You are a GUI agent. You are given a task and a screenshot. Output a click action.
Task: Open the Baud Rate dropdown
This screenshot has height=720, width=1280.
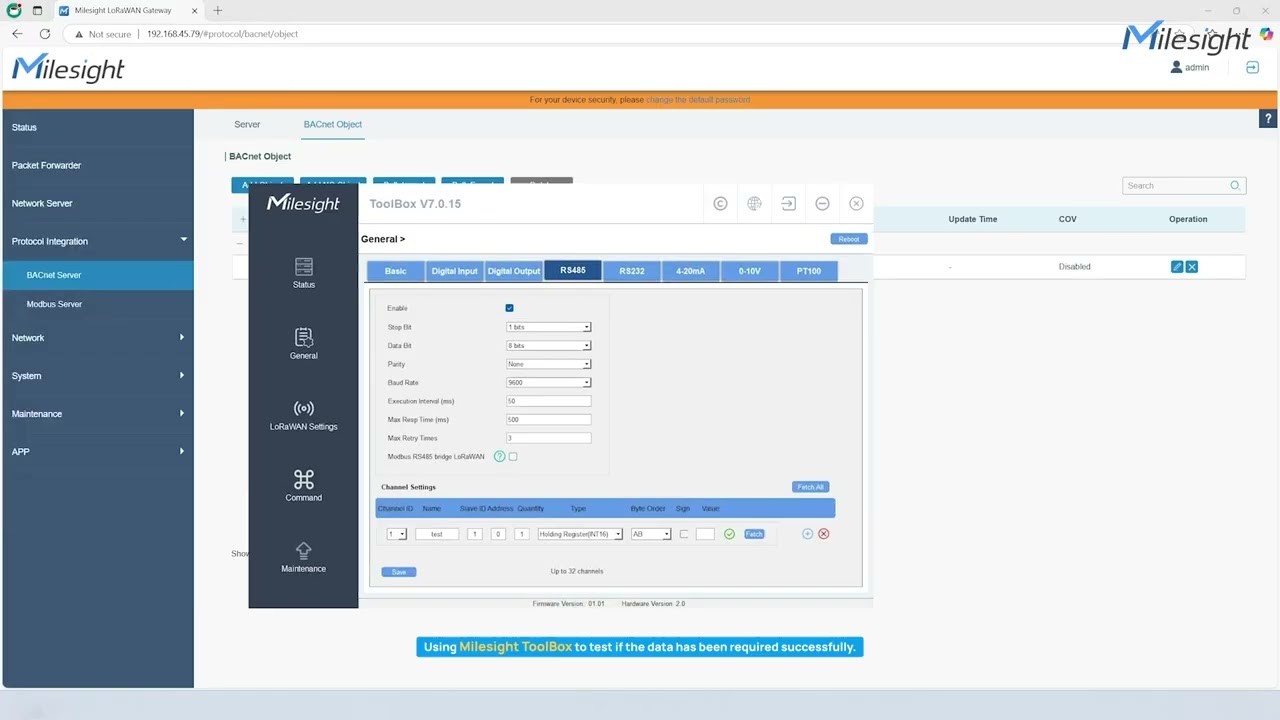point(549,383)
